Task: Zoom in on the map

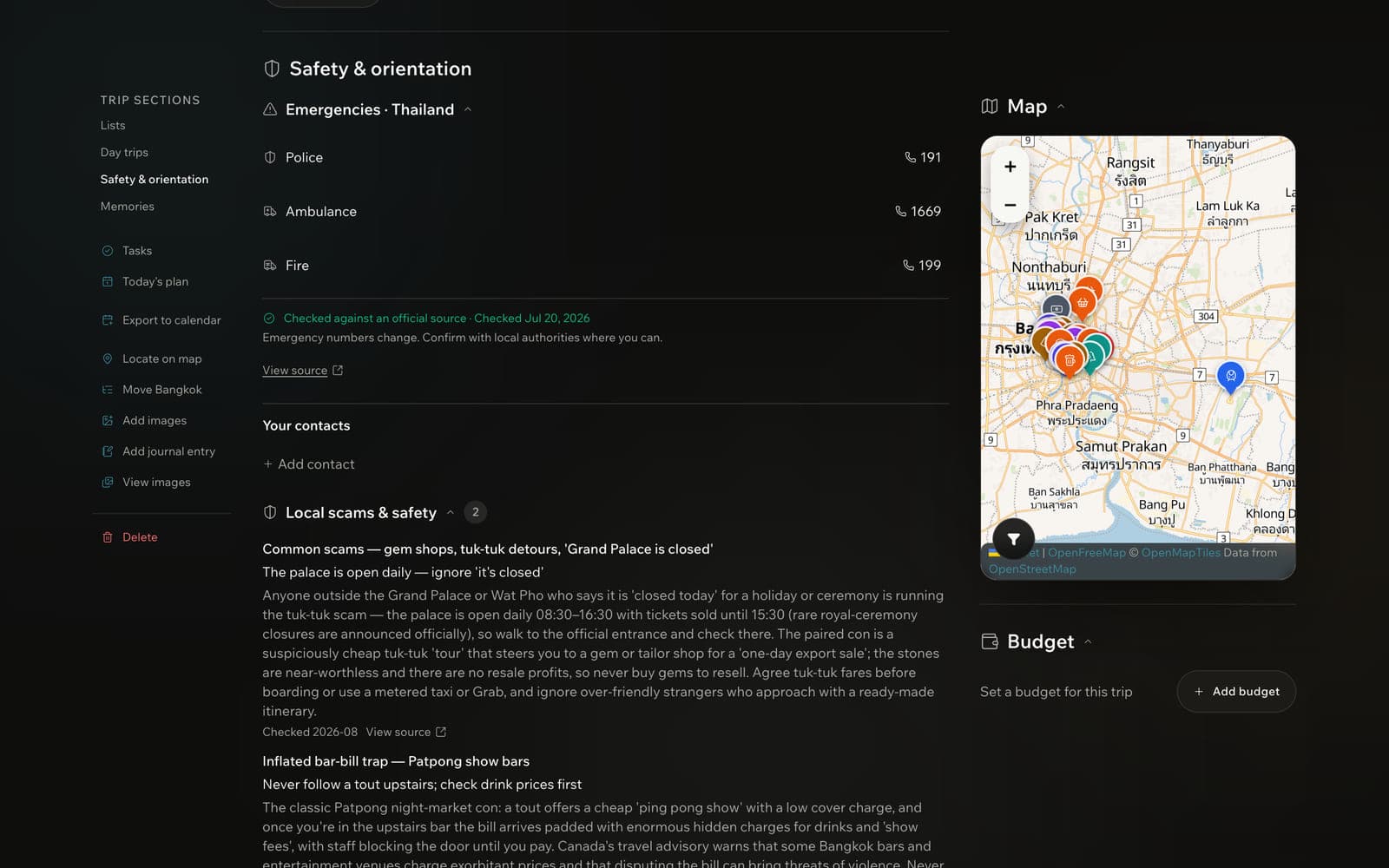Action: click(1010, 167)
